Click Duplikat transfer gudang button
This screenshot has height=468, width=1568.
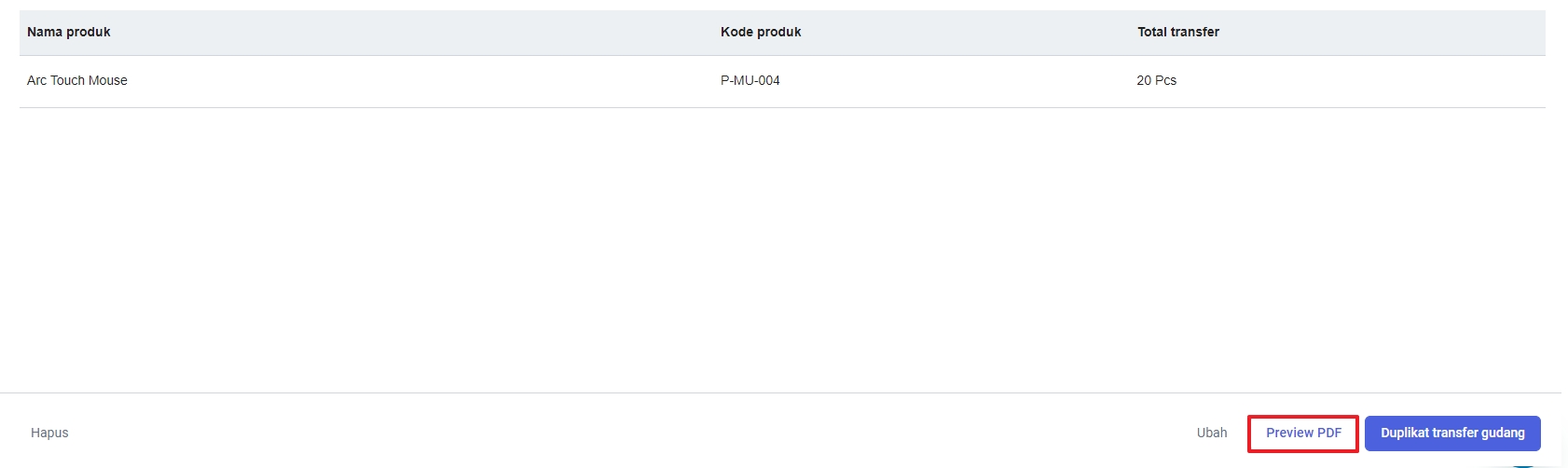click(1452, 434)
